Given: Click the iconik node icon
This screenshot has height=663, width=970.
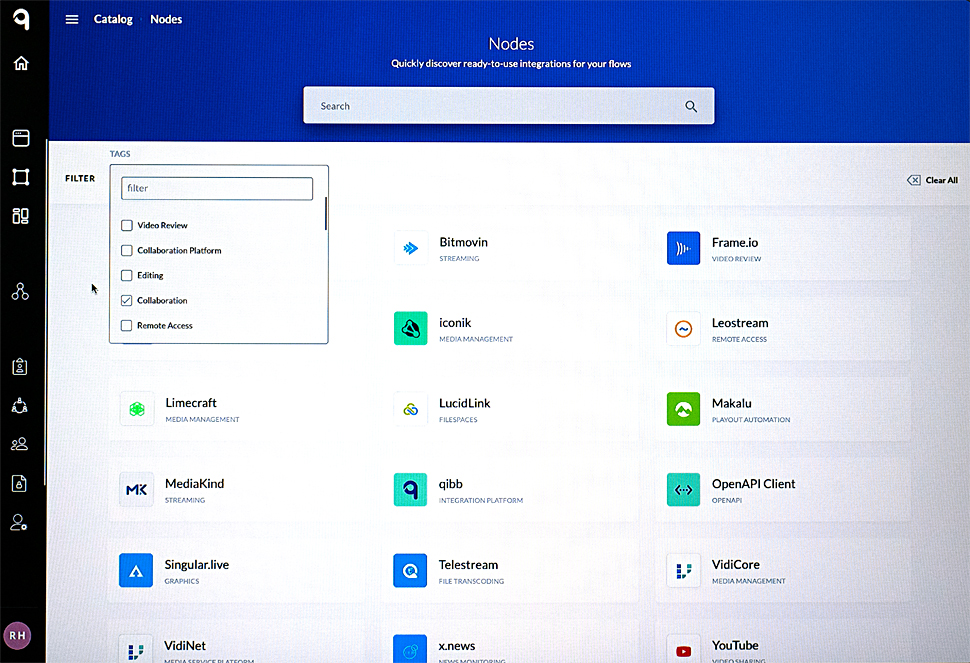Looking at the screenshot, I should 411,328.
